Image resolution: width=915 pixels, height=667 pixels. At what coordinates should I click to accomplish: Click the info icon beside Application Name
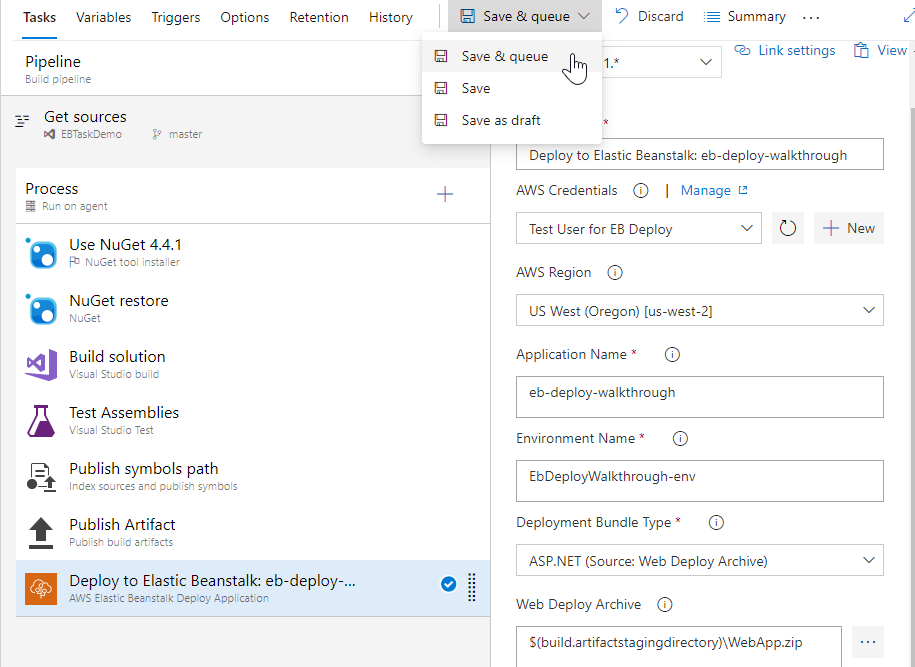tap(672, 355)
